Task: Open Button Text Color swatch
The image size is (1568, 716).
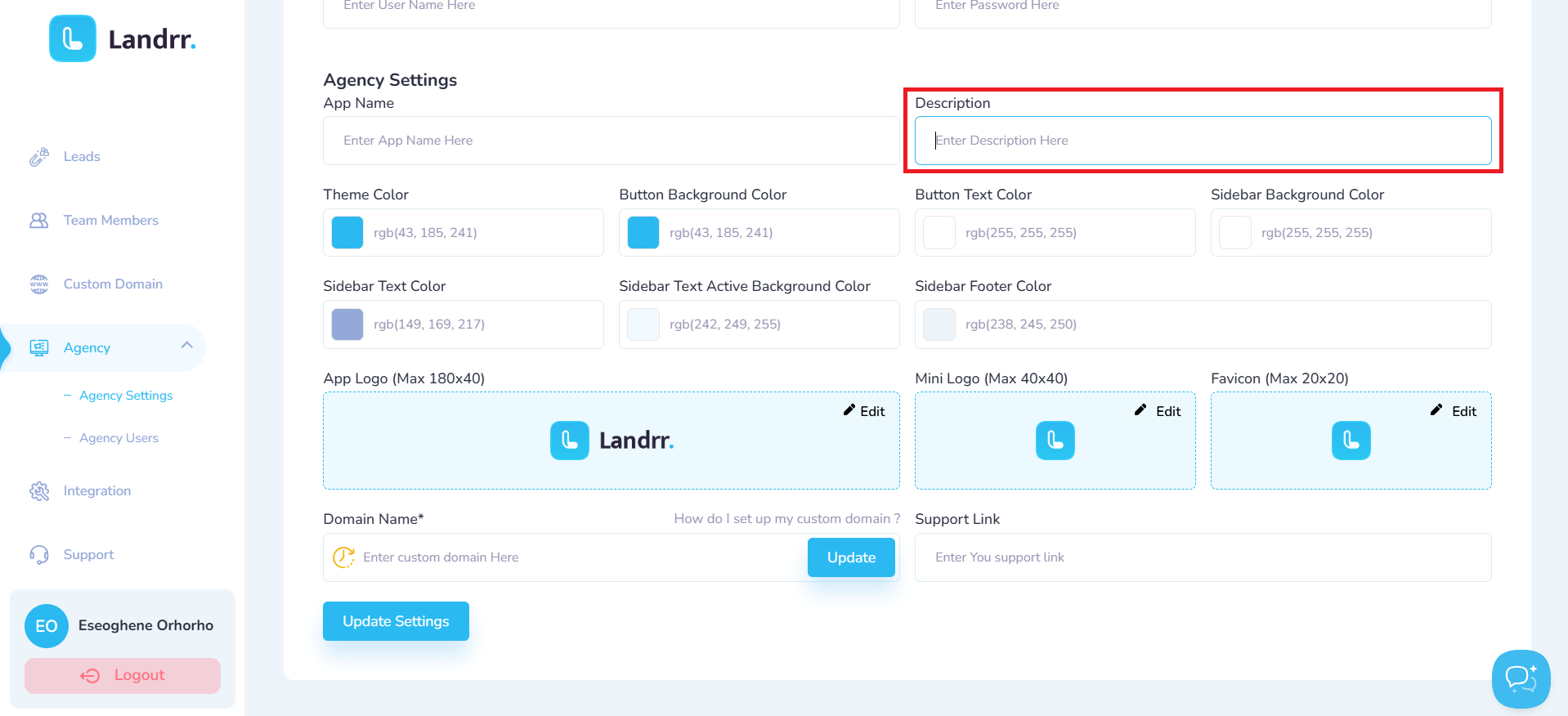Action: [x=939, y=233]
